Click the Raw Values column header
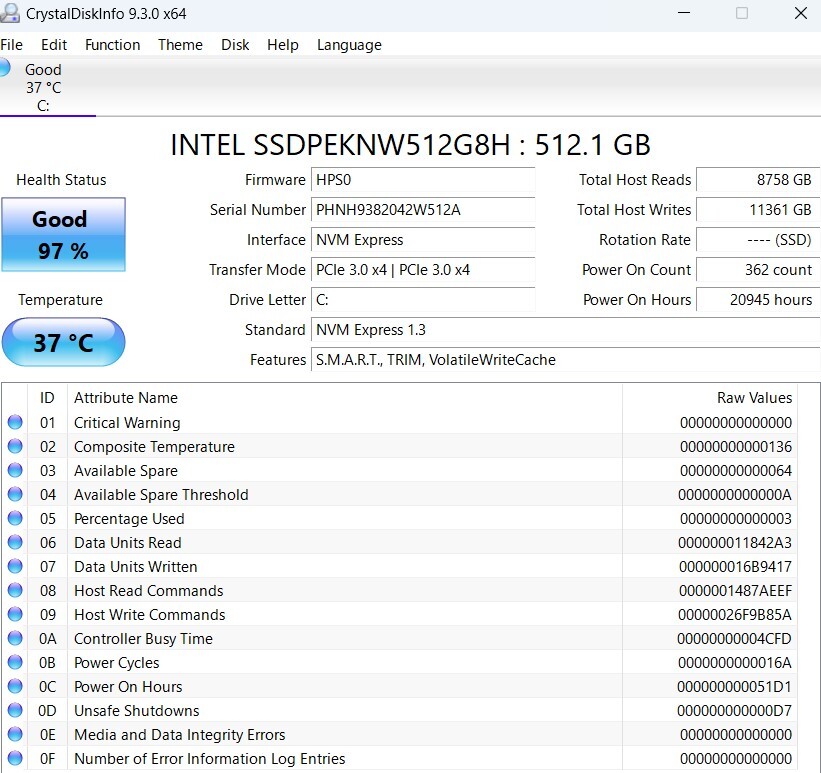The height and width of the screenshot is (773, 821). (754, 398)
